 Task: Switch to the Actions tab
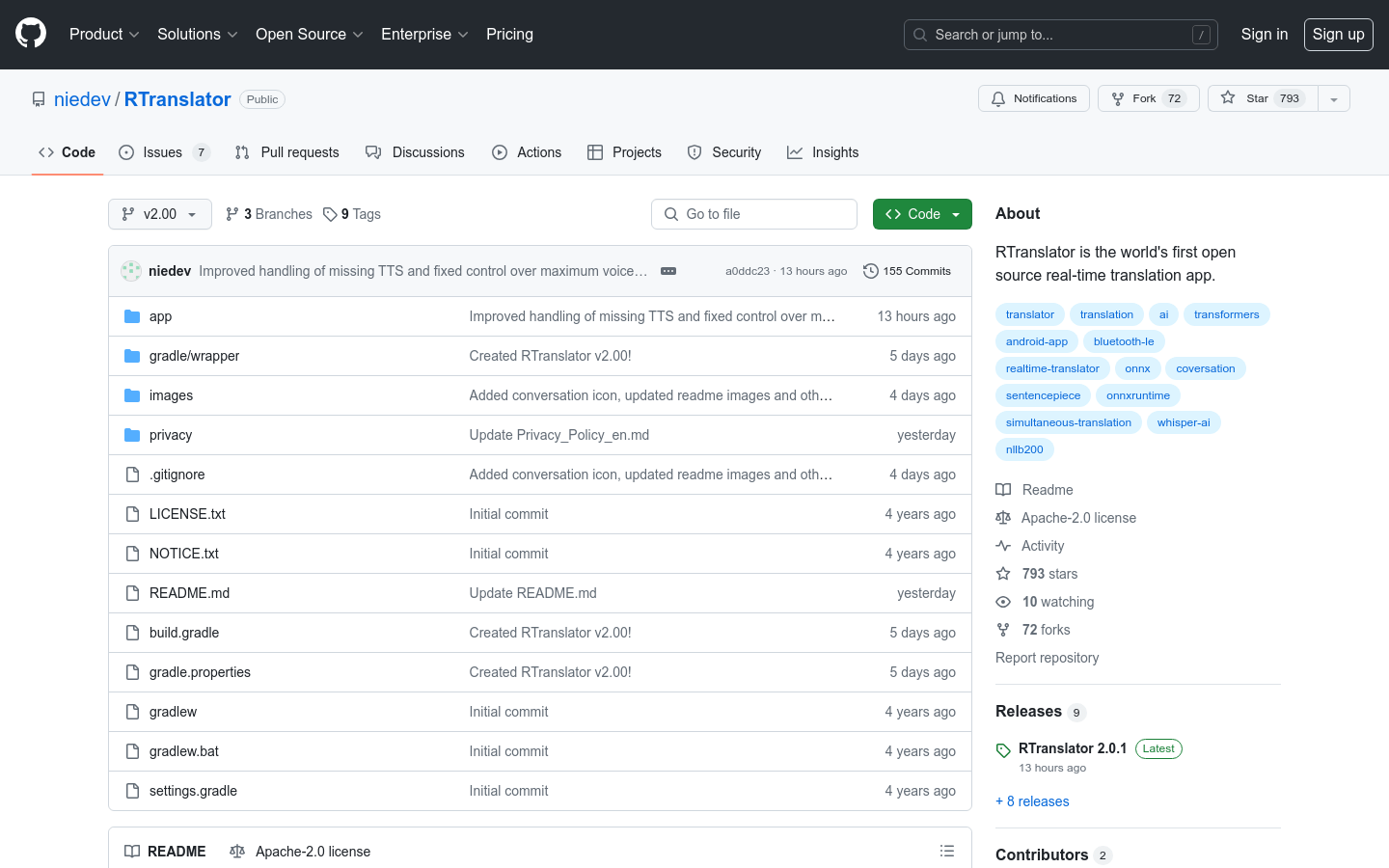pyautogui.click(x=527, y=152)
